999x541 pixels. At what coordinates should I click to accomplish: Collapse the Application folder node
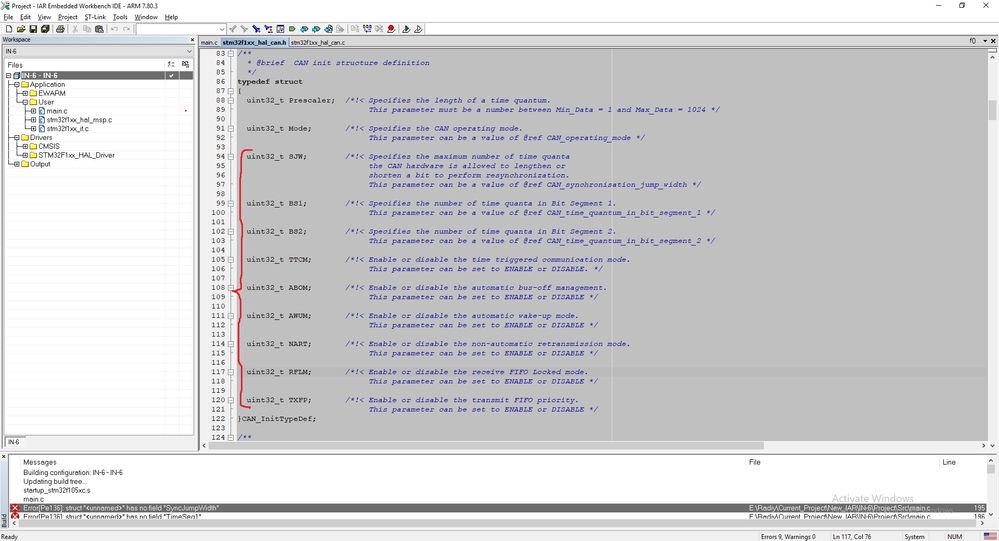pos(17,84)
